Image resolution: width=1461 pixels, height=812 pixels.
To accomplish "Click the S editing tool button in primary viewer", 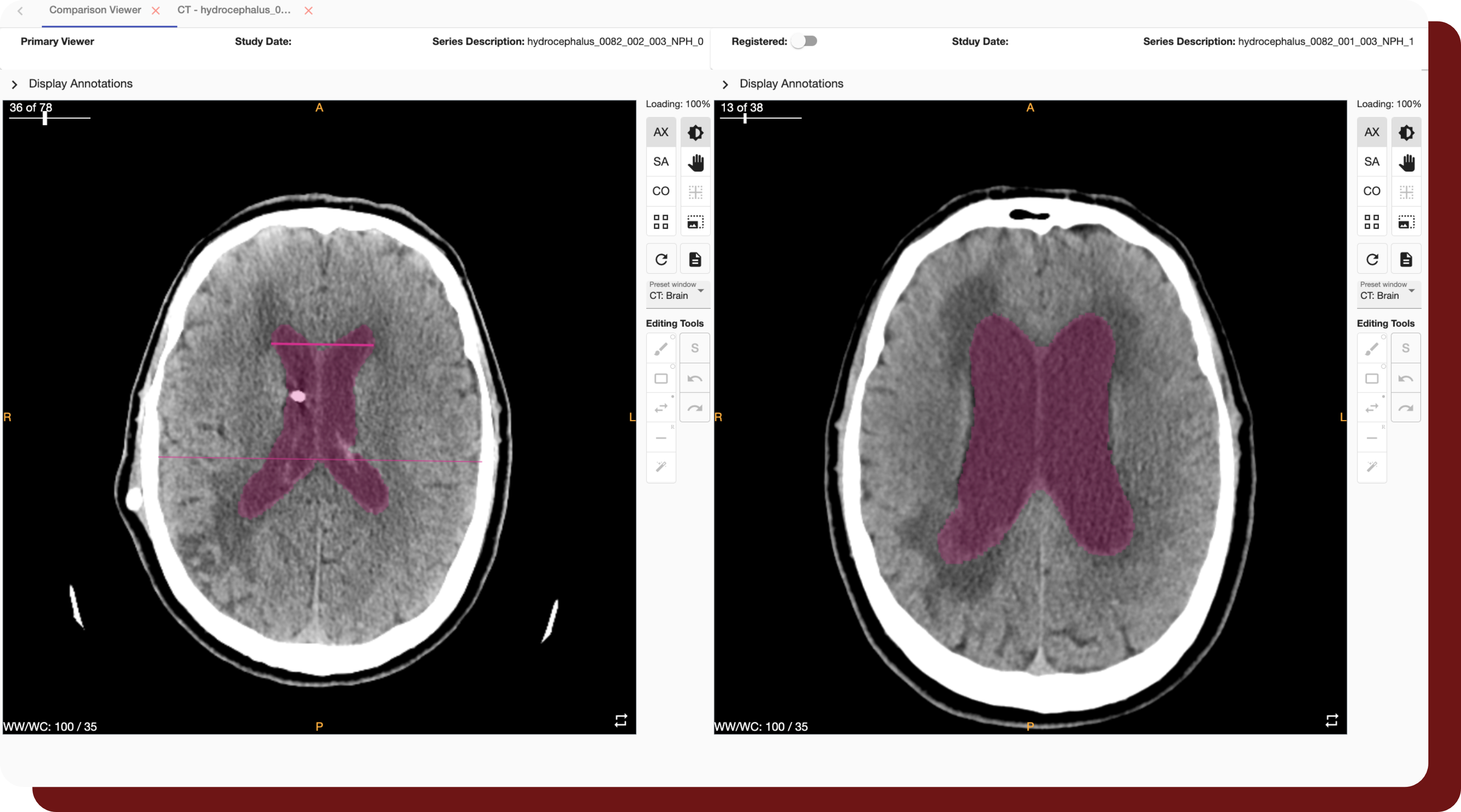I will click(x=695, y=348).
